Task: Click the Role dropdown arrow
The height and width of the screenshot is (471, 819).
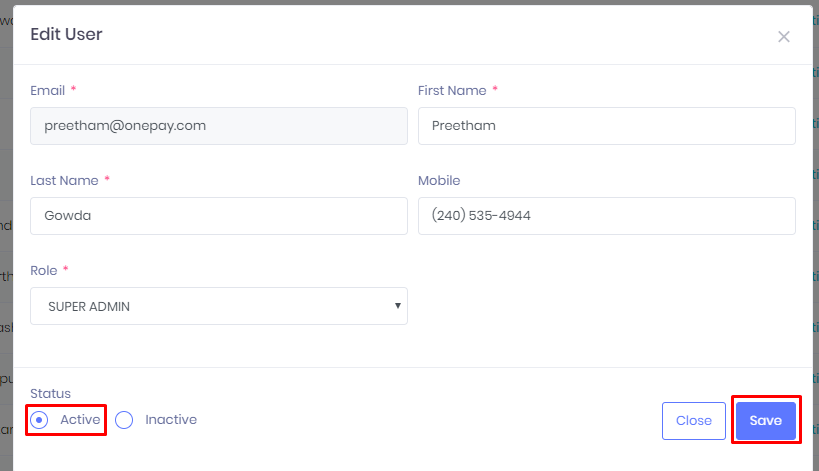Action: [397, 306]
